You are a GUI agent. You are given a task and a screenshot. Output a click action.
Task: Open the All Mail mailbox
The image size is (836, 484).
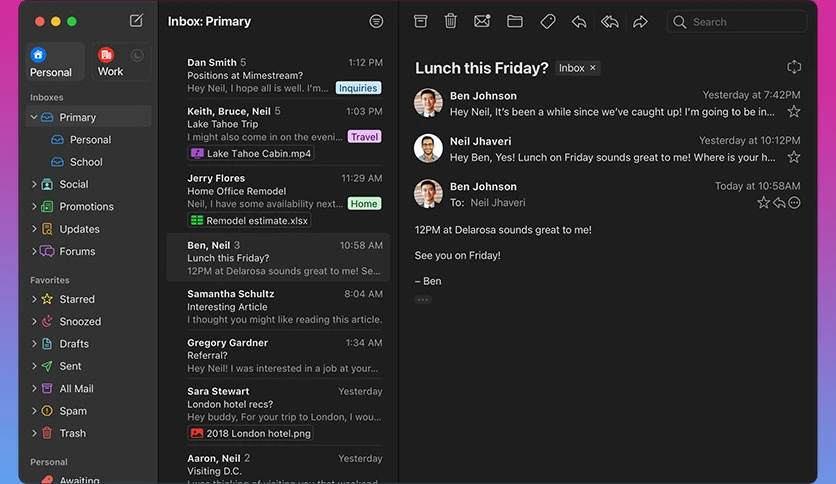click(x=89, y=389)
